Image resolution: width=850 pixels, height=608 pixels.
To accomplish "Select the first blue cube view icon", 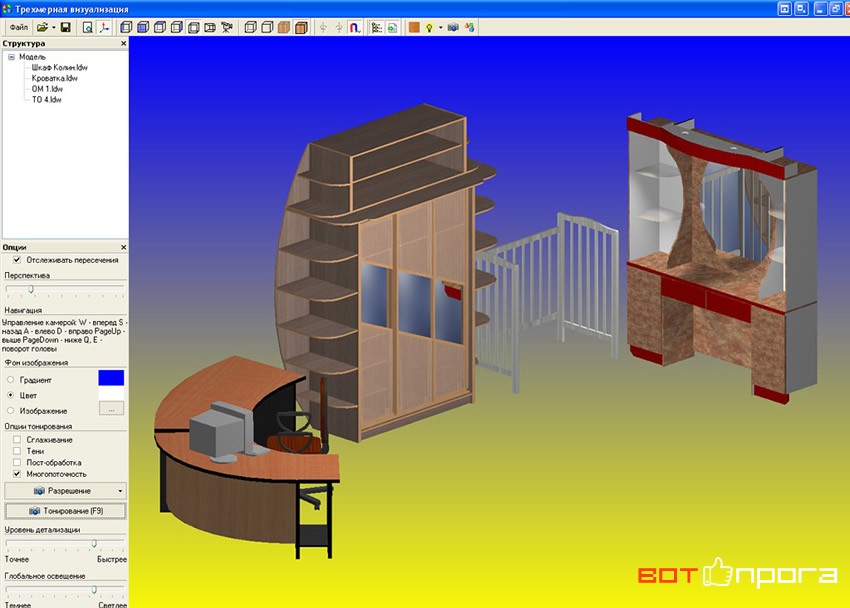I will coord(126,27).
